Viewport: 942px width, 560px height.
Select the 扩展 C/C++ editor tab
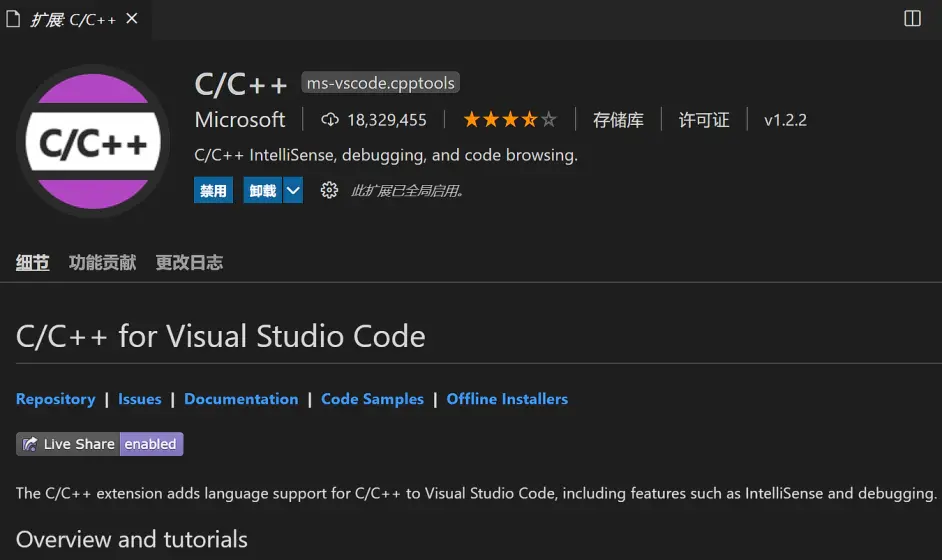75,20
